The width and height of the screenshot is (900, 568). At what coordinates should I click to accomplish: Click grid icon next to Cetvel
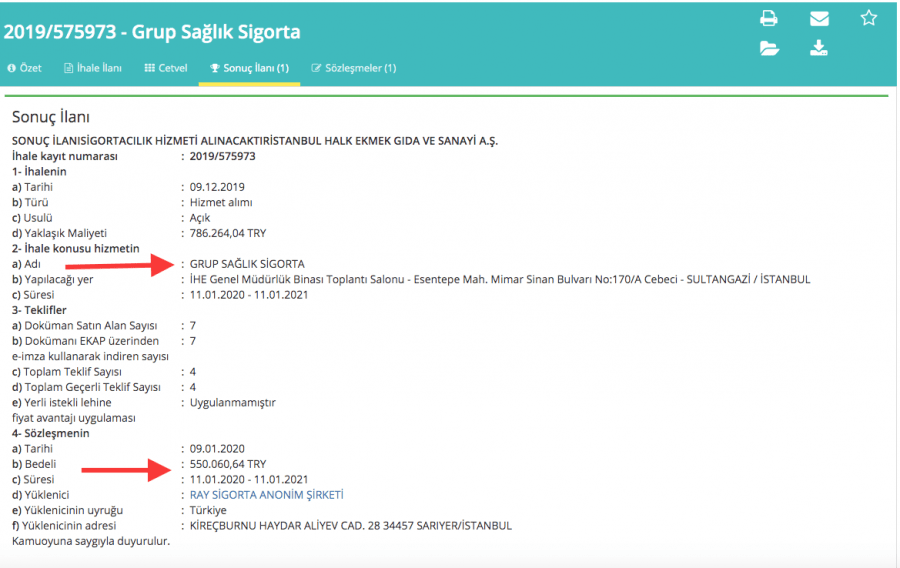pyautogui.click(x=149, y=68)
